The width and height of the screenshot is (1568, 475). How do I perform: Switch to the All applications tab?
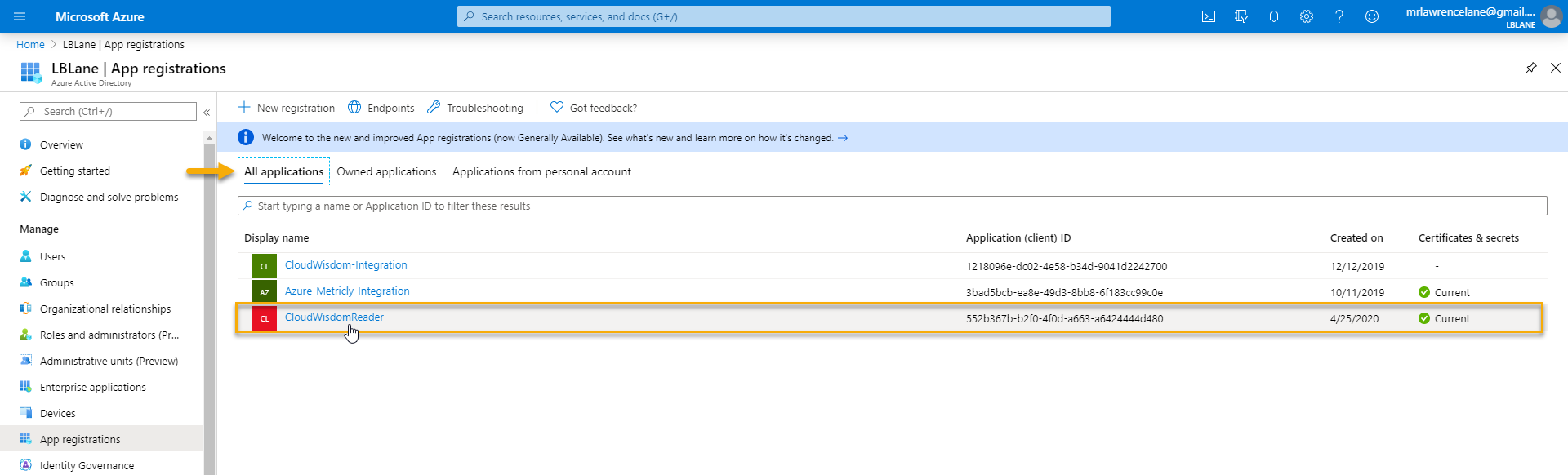tap(283, 171)
